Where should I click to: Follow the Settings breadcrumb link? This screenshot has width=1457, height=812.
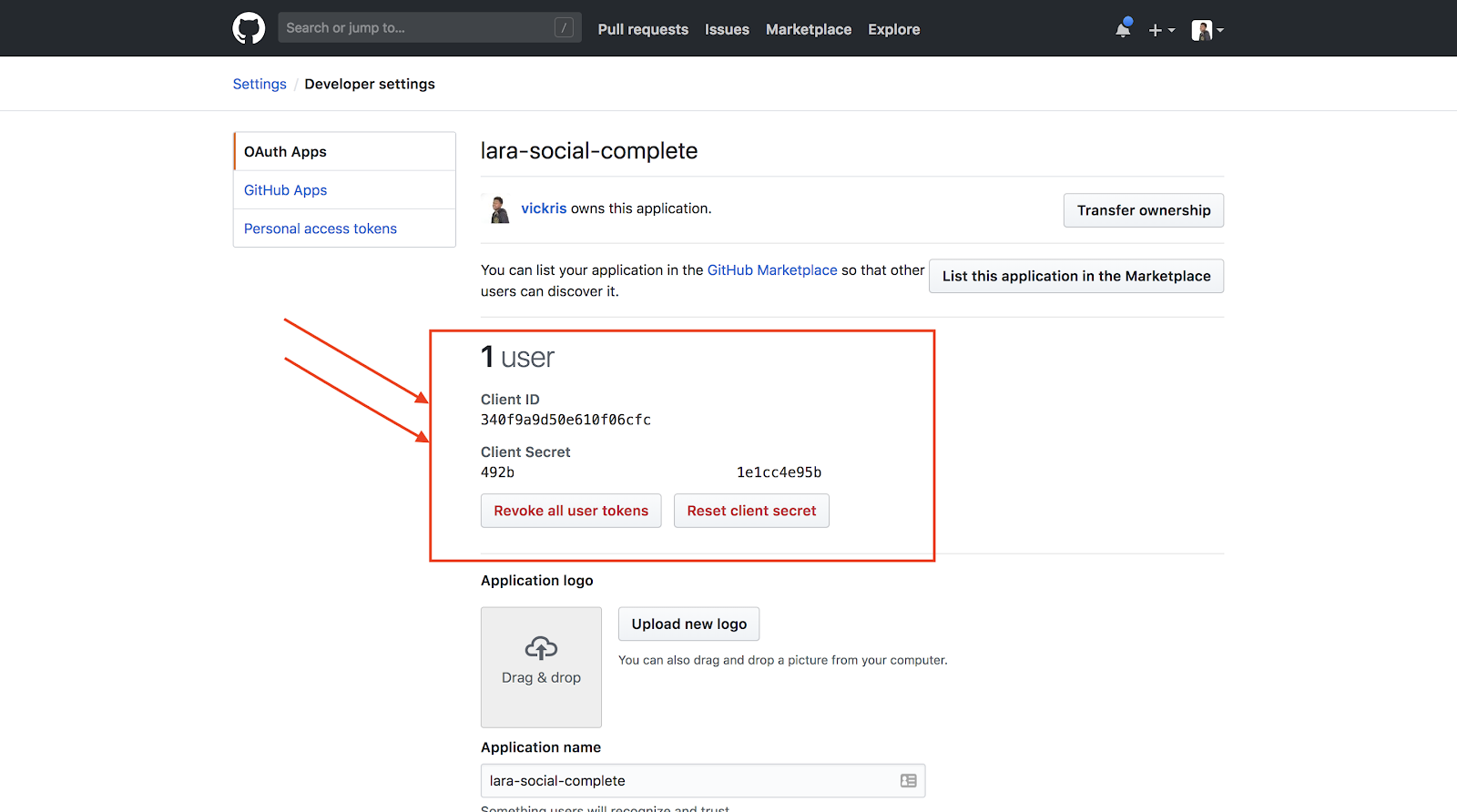click(x=260, y=84)
